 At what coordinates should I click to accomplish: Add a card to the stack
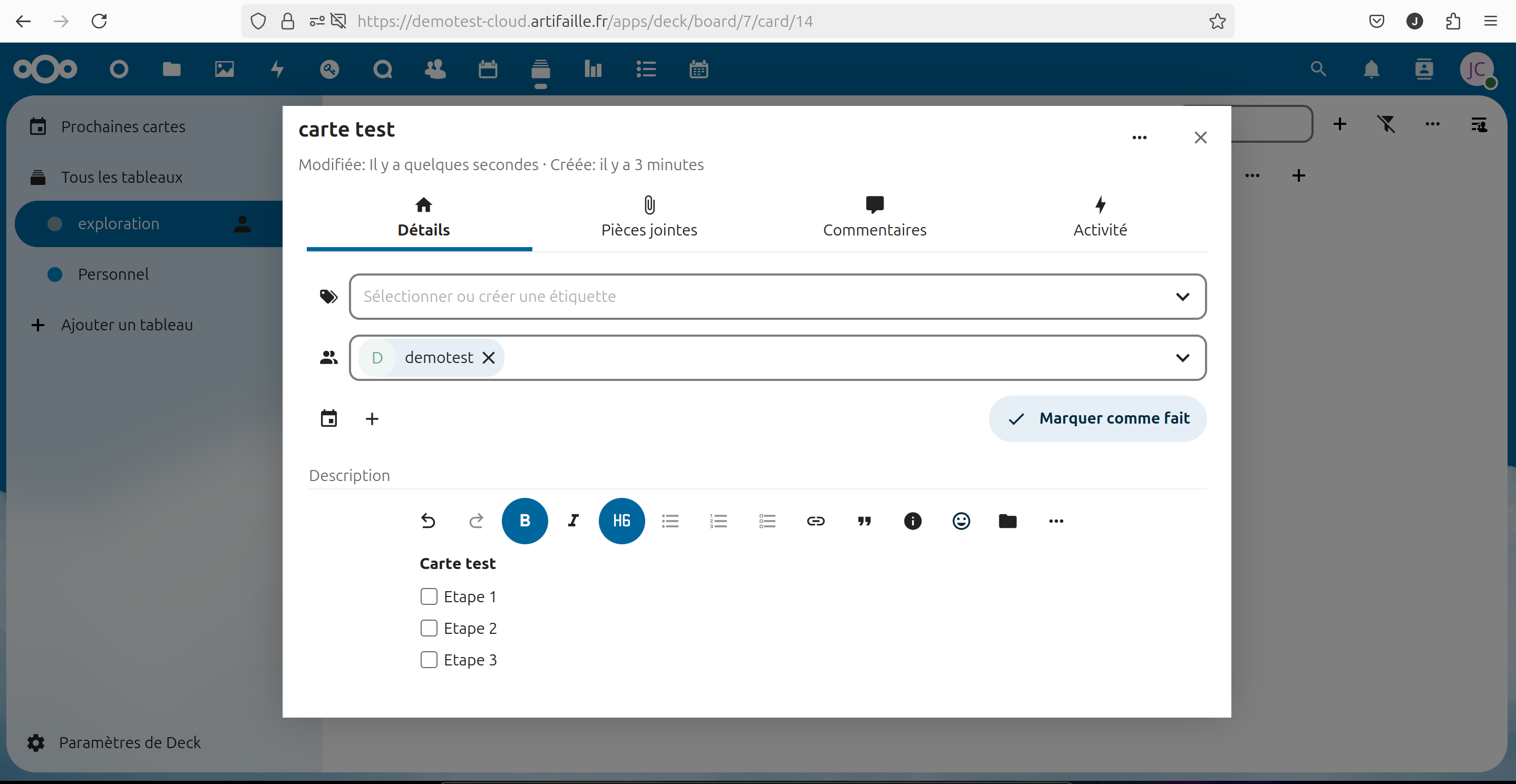point(1299,175)
